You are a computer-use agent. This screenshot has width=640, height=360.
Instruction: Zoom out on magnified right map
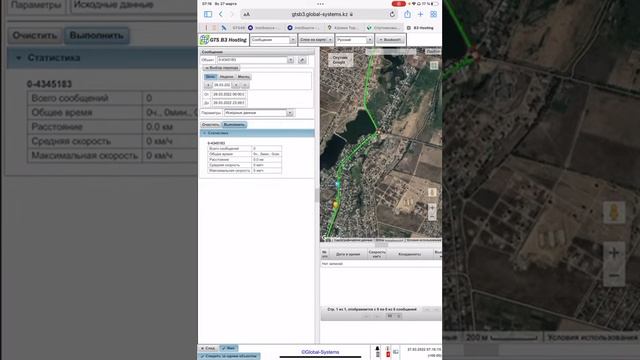point(614,276)
